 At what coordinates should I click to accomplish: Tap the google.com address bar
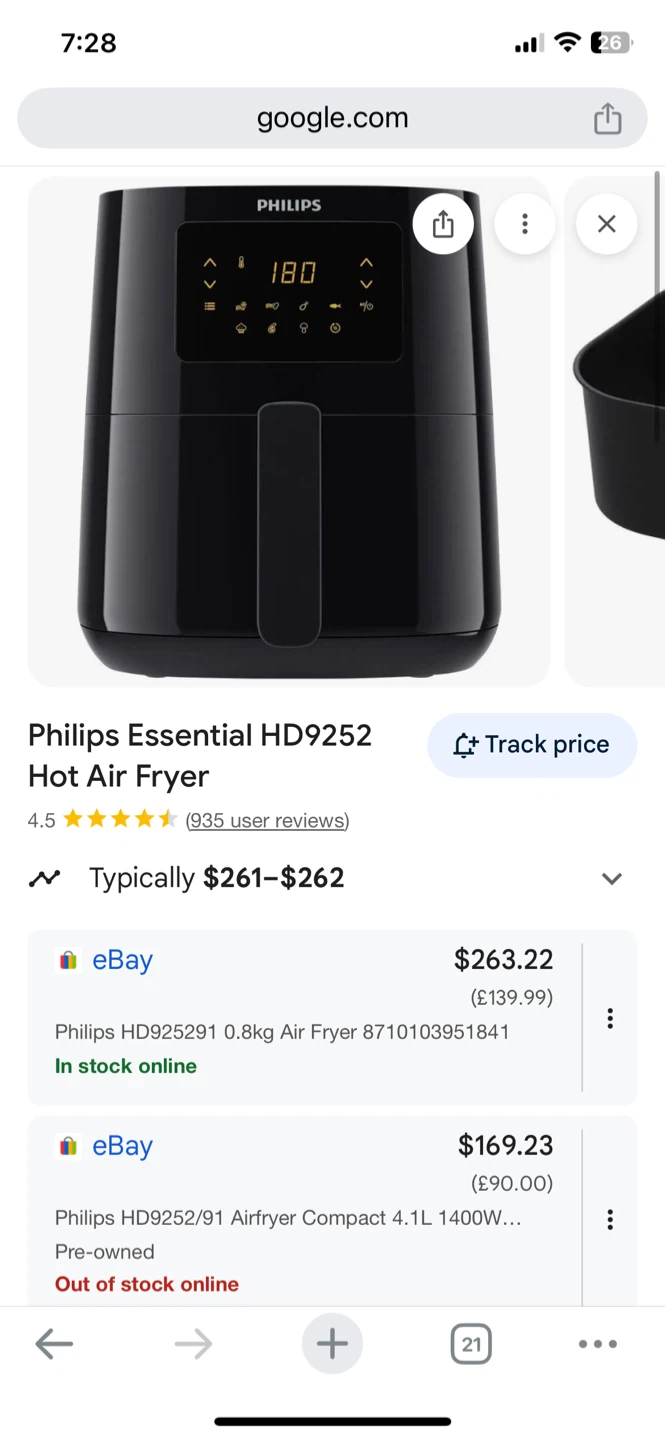(x=332, y=117)
